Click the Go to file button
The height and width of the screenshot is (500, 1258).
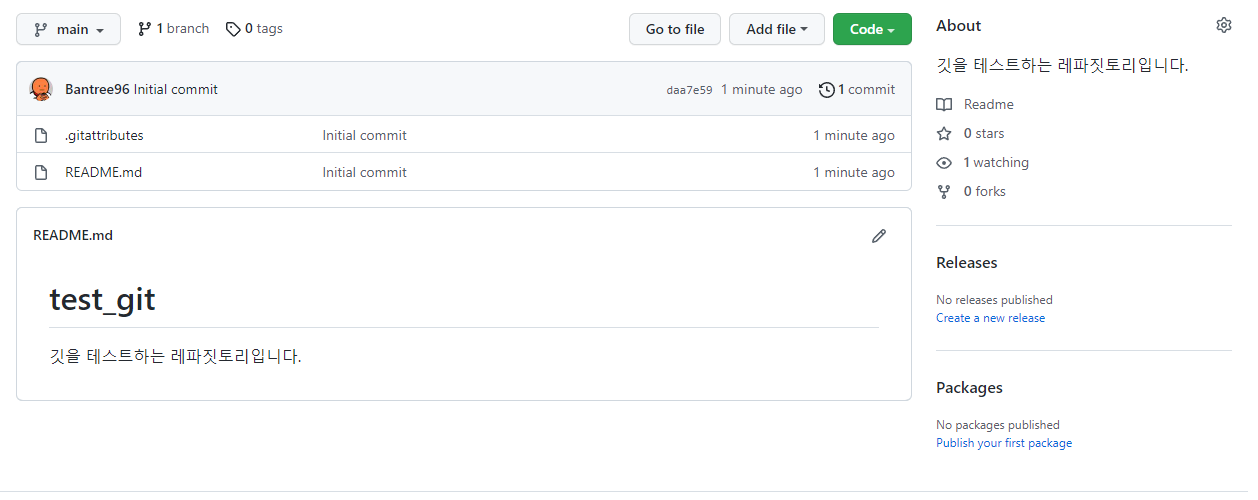click(x=675, y=29)
